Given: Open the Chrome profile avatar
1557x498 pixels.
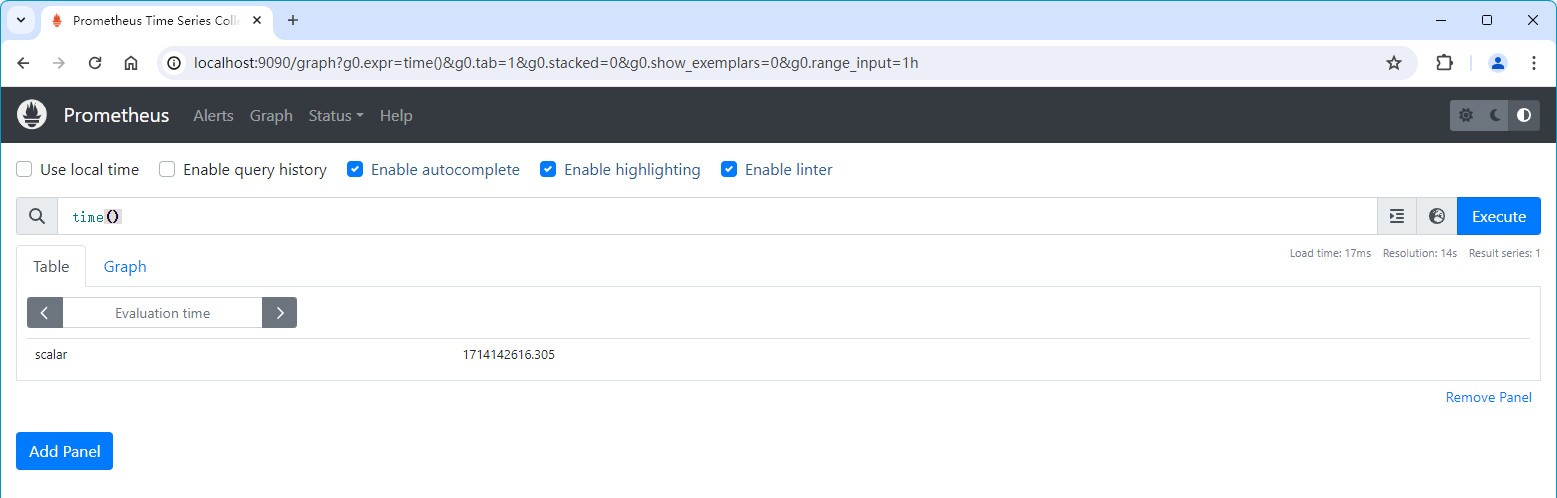Looking at the screenshot, I should pos(1498,62).
